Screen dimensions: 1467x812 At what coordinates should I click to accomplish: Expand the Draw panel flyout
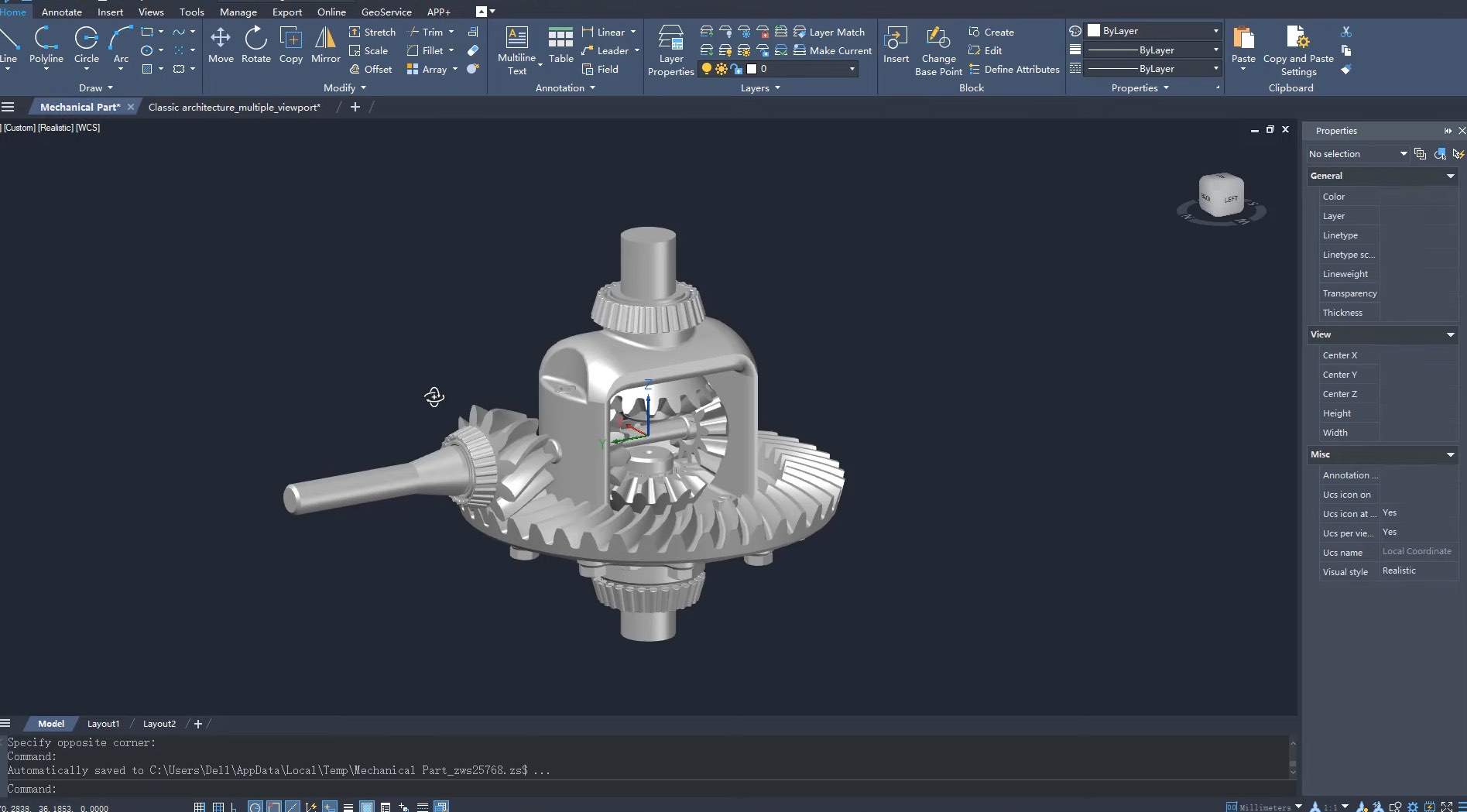pyautogui.click(x=96, y=87)
